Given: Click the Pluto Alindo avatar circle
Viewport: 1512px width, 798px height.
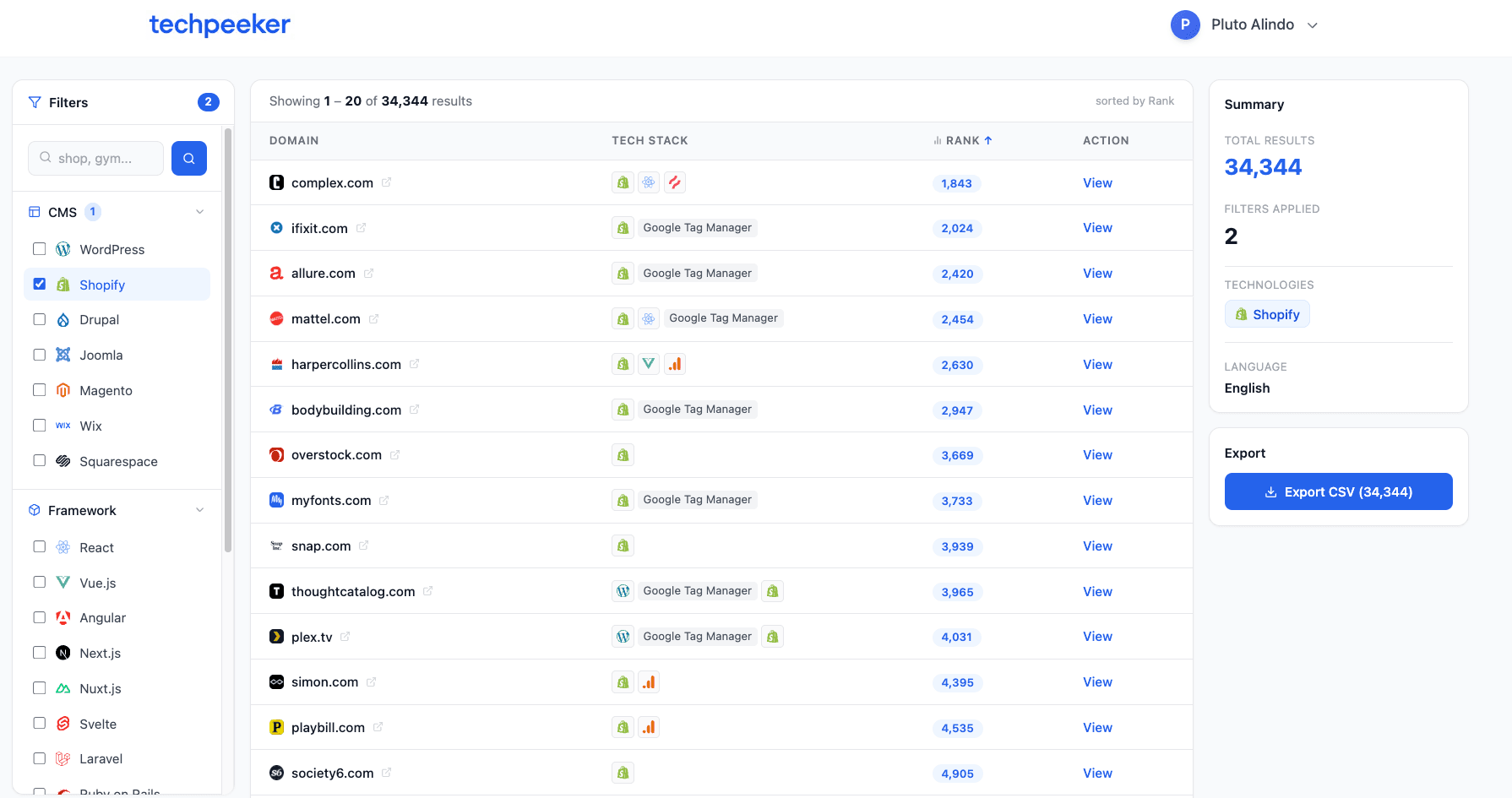Looking at the screenshot, I should [1185, 24].
